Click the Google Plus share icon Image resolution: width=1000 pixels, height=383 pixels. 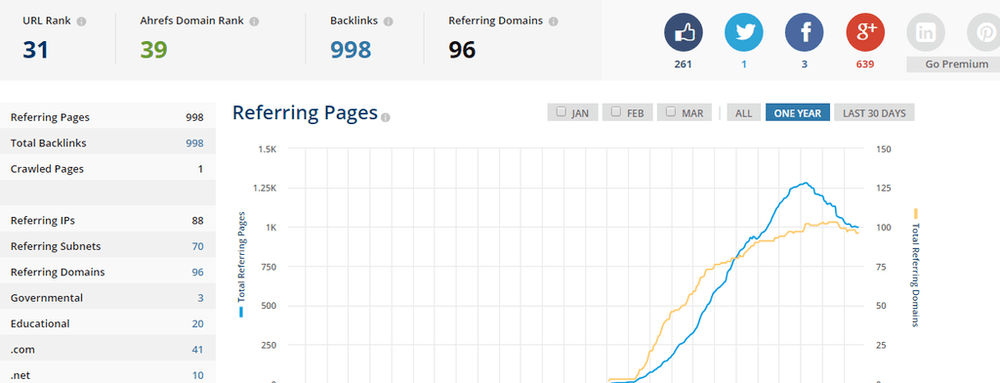865,33
